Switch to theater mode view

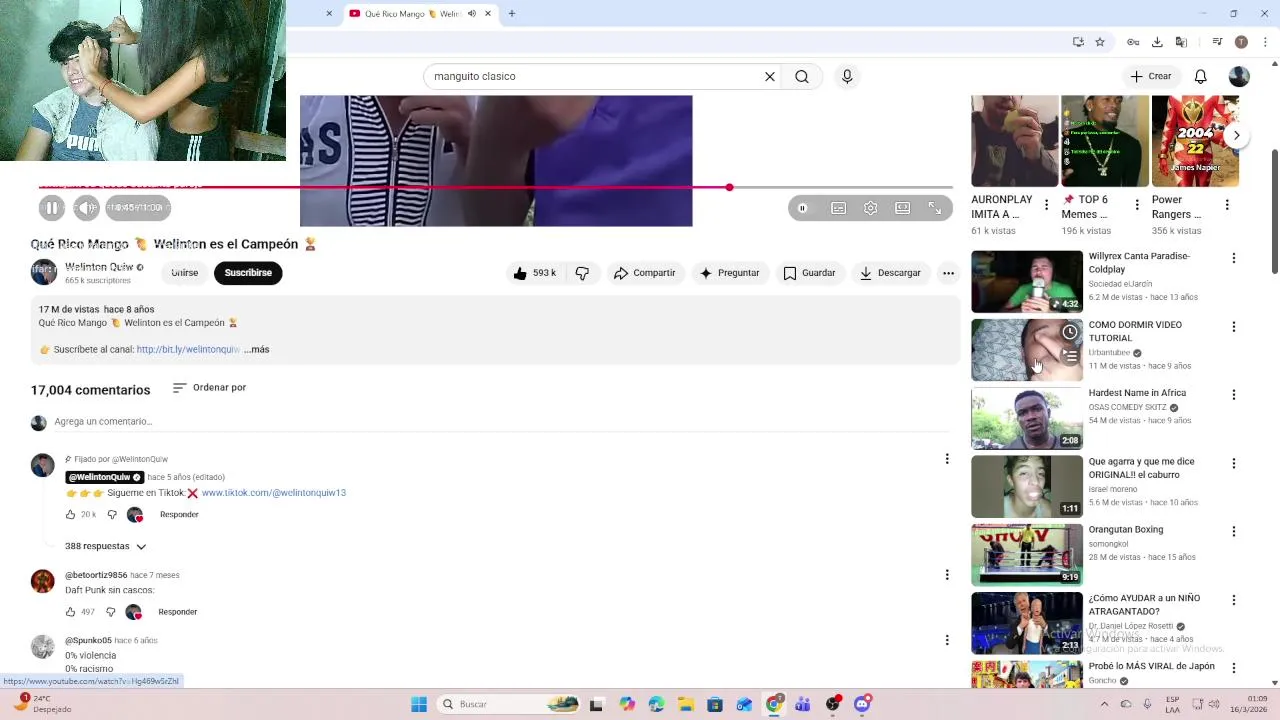point(903,208)
